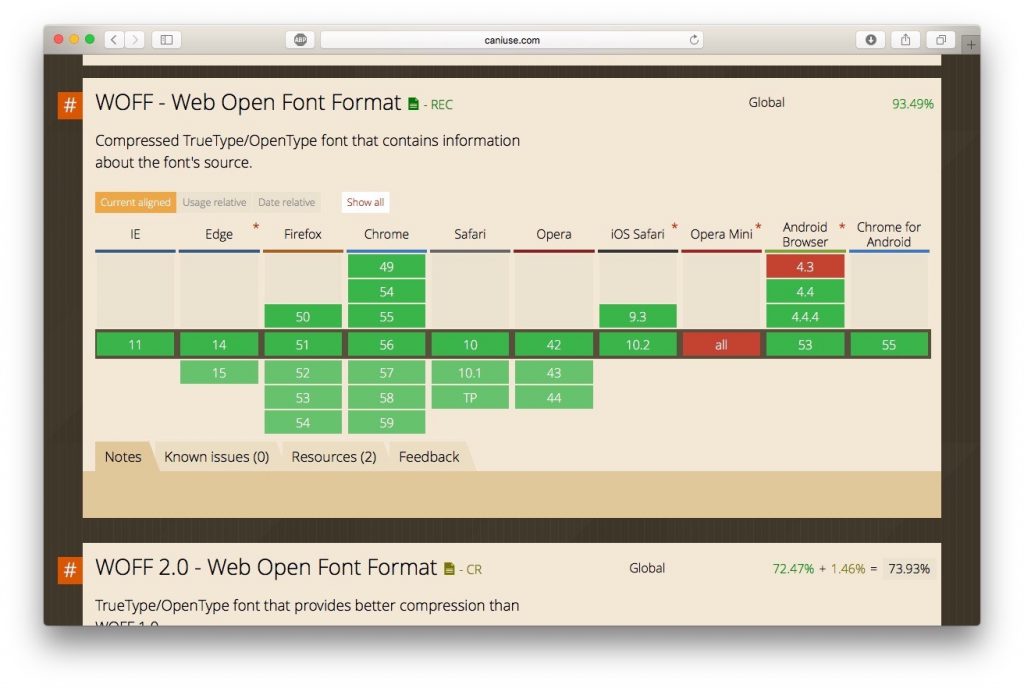
Task: Click the 93.49% global usage value
Action: tap(912, 104)
